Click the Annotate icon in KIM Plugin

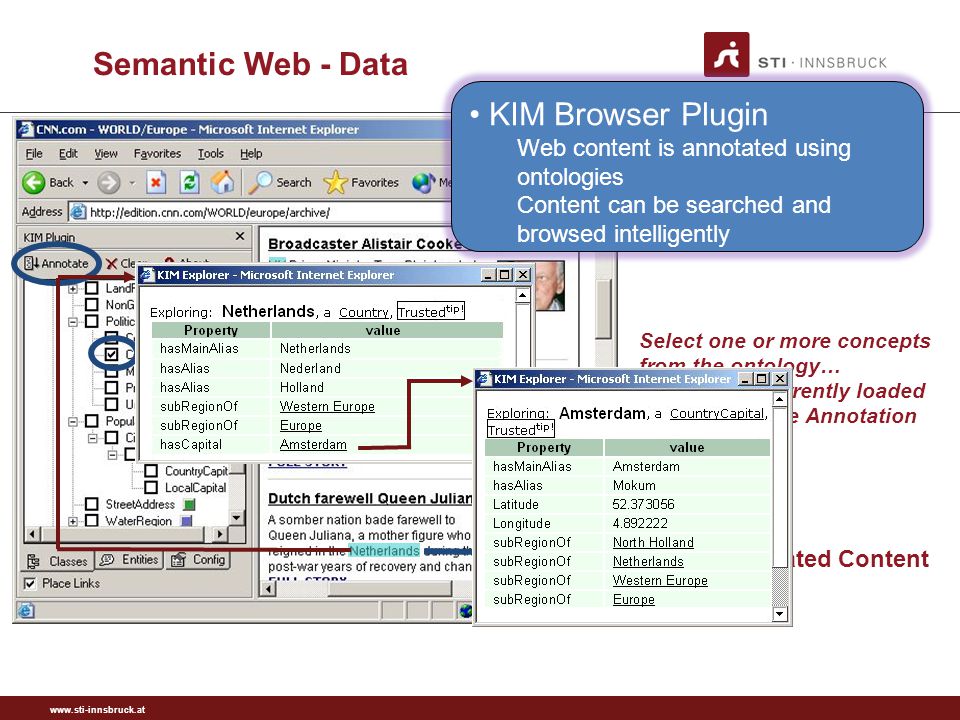31,263
